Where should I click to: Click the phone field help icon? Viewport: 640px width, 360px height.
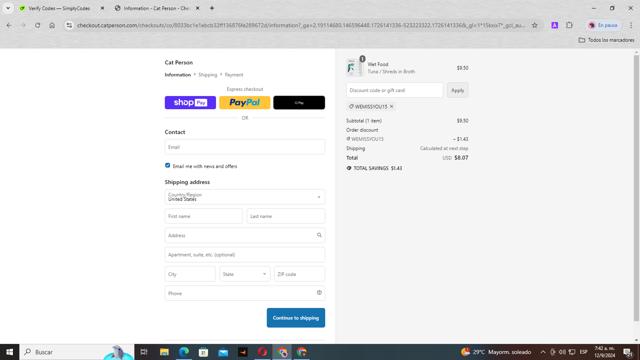point(319,293)
